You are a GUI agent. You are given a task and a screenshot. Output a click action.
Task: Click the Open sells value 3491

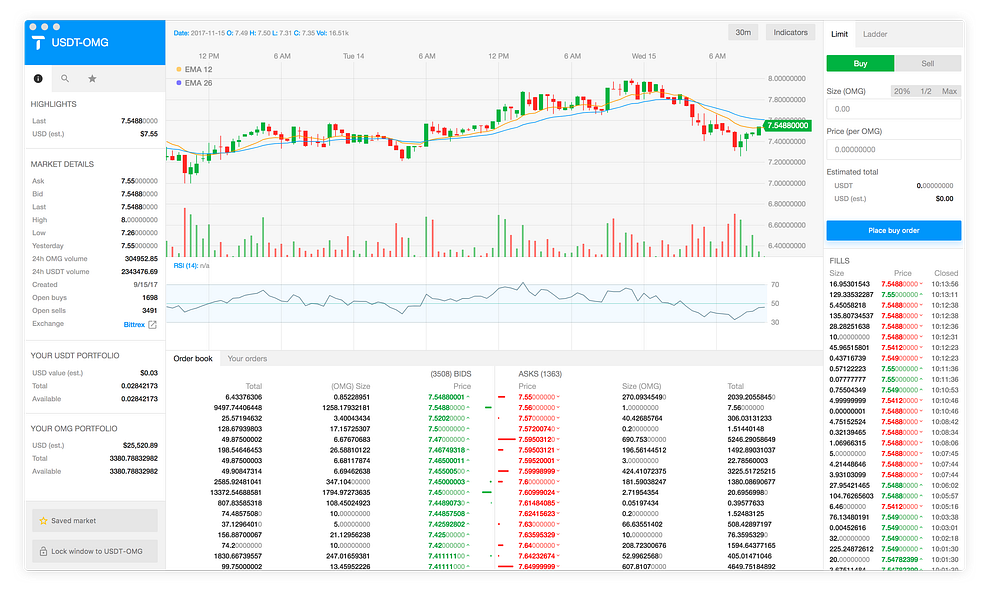click(x=150, y=311)
